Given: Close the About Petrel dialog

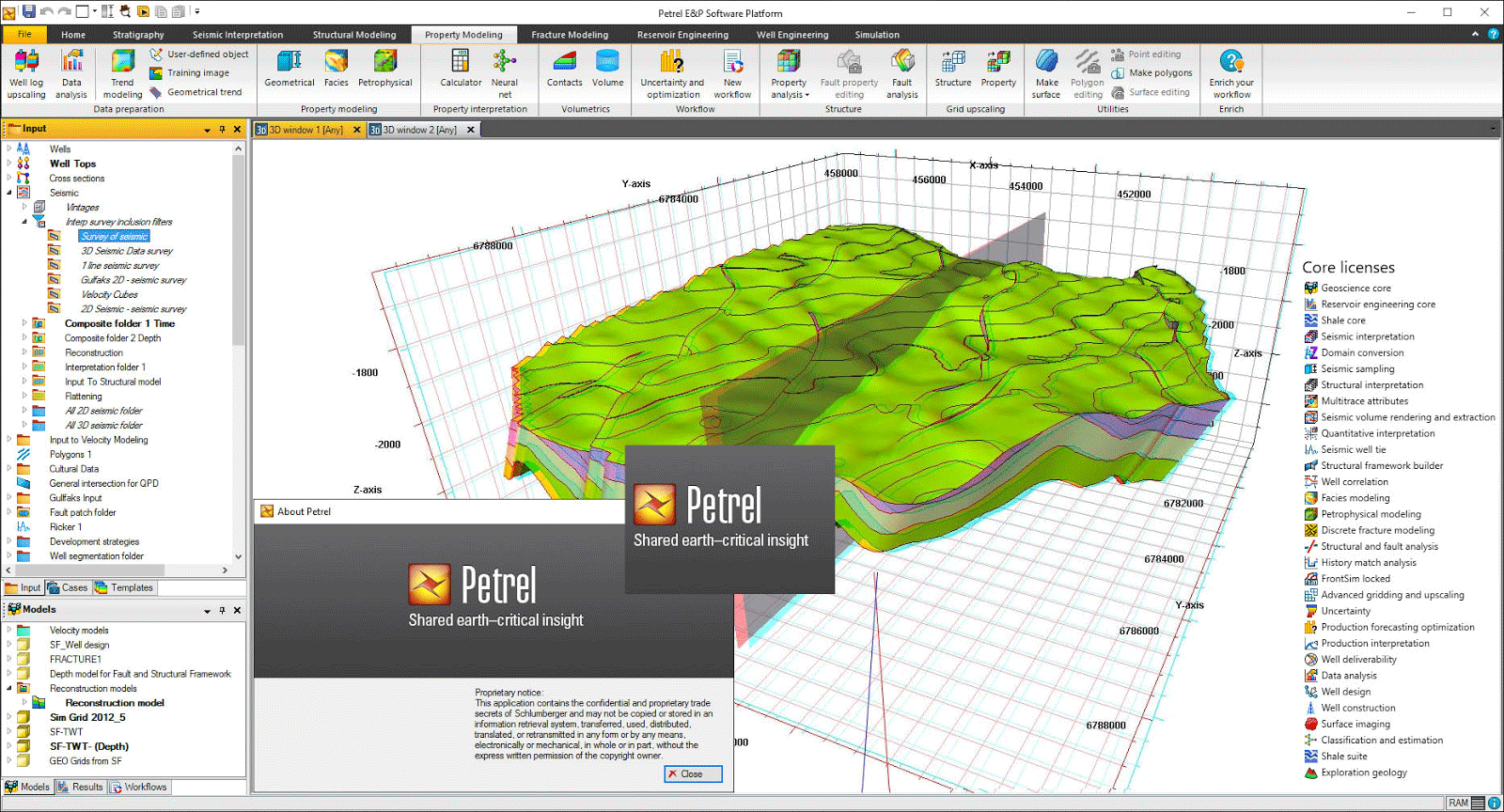Looking at the screenshot, I should tap(694, 774).
